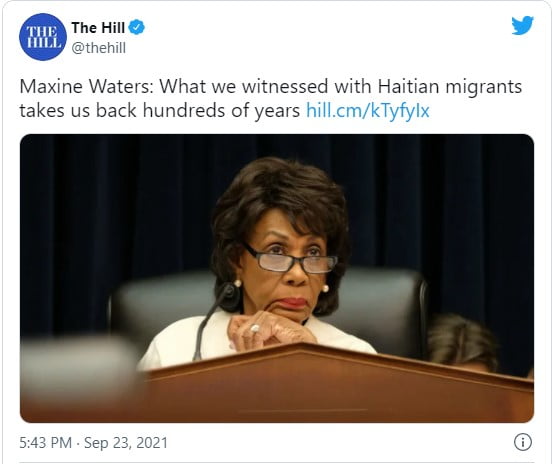Image resolution: width=552 pixels, height=464 pixels.
Task: Open the tweet's attached photo
Action: (x=277, y=278)
